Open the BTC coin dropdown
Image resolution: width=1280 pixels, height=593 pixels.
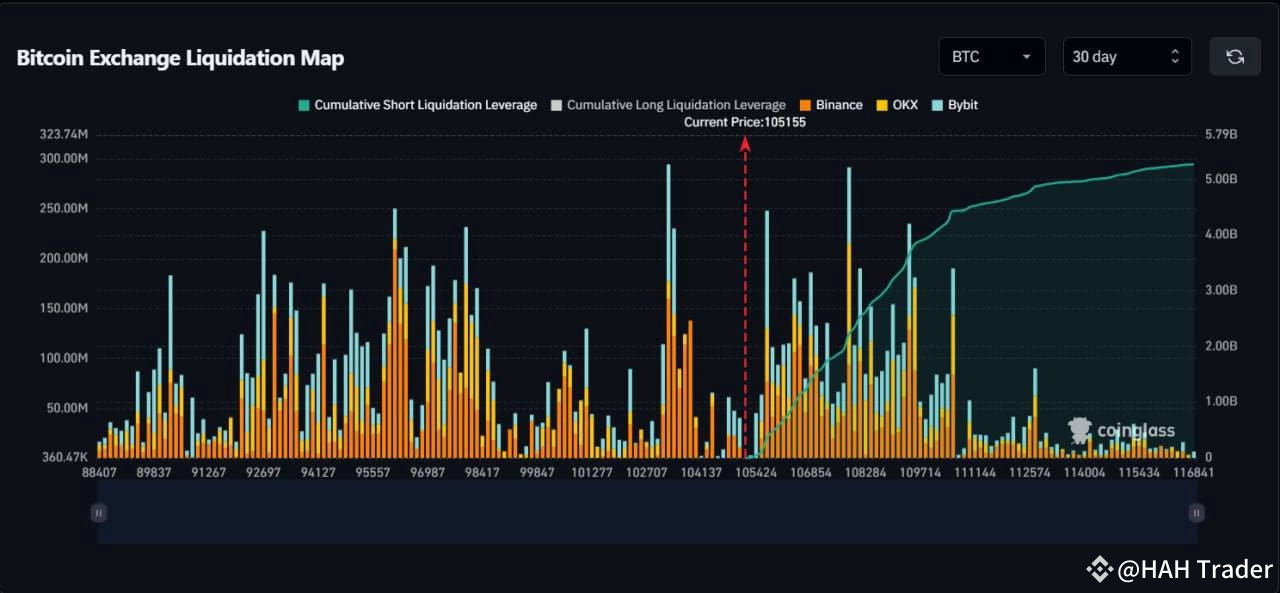point(992,56)
